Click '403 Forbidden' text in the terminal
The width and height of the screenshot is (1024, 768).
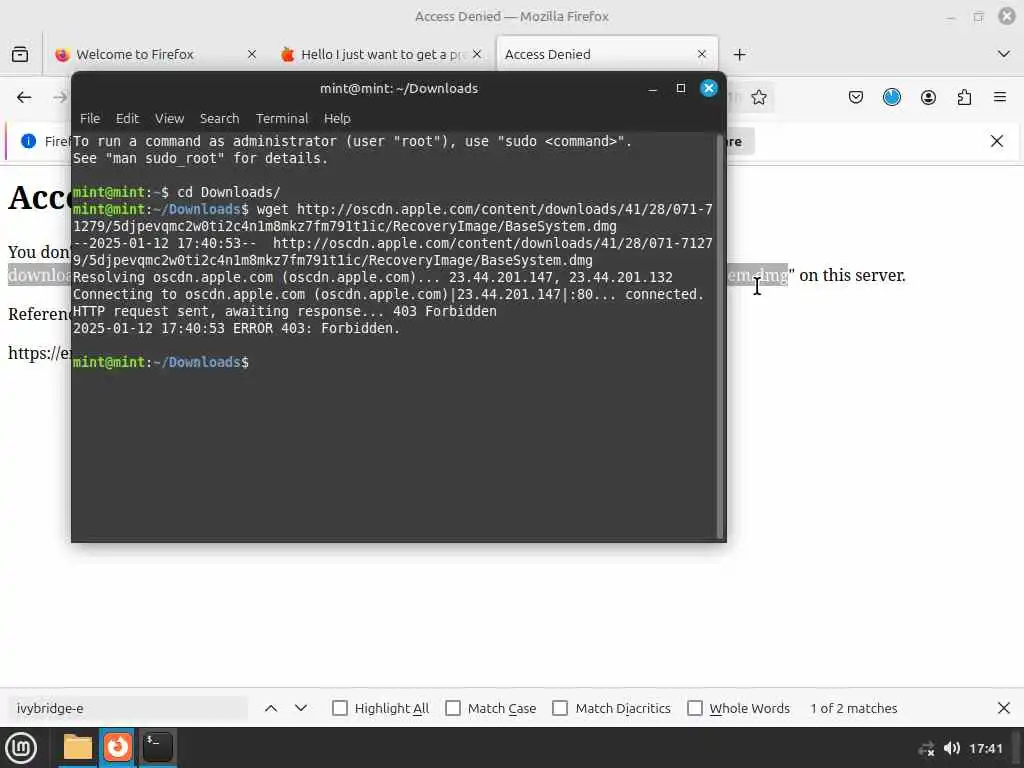click(445, 312)
